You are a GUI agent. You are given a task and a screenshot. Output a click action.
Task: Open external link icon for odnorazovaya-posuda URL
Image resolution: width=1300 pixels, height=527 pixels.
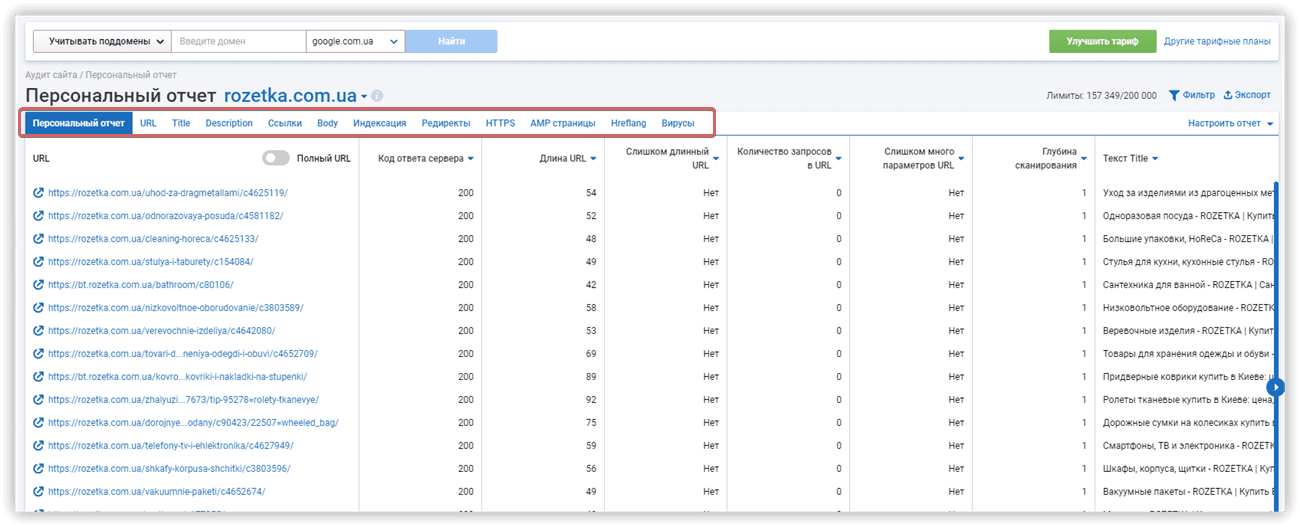coord(38,215)
